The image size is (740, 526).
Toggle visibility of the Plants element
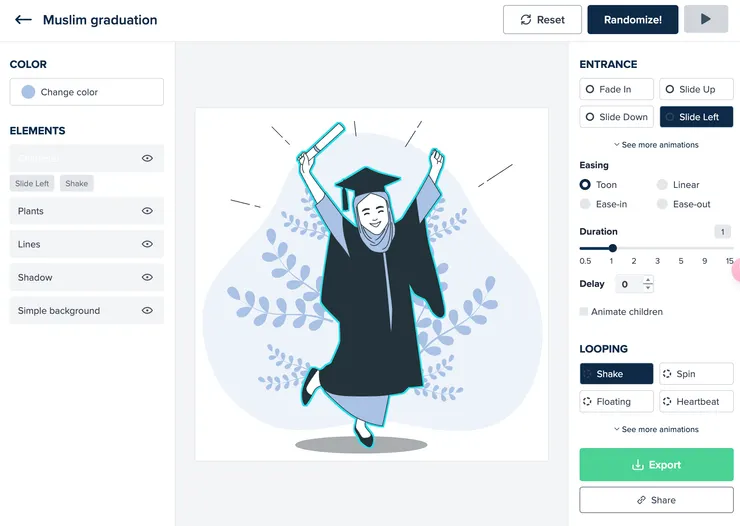(147, 211)
